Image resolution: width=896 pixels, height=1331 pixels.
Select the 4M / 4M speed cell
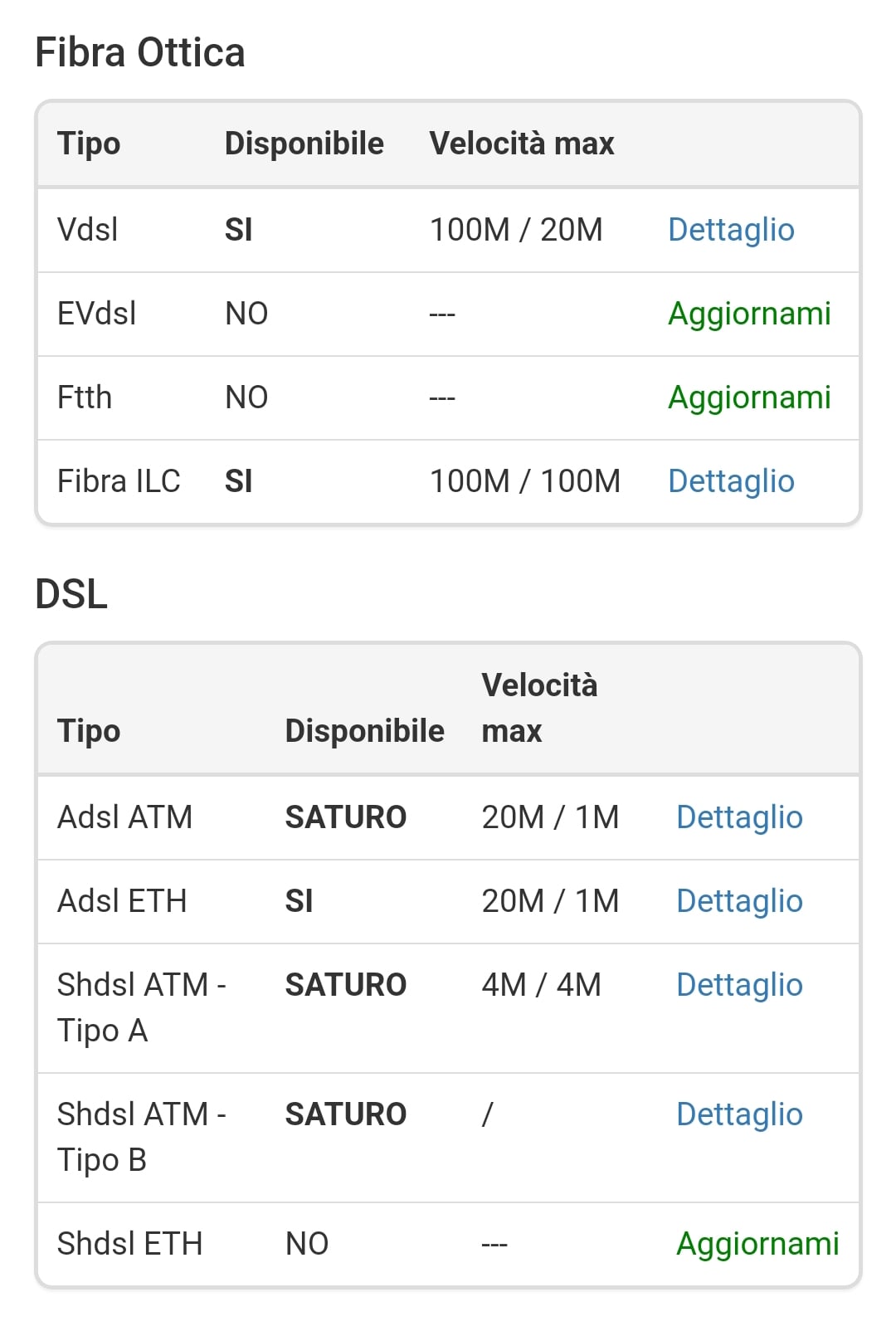541,985
